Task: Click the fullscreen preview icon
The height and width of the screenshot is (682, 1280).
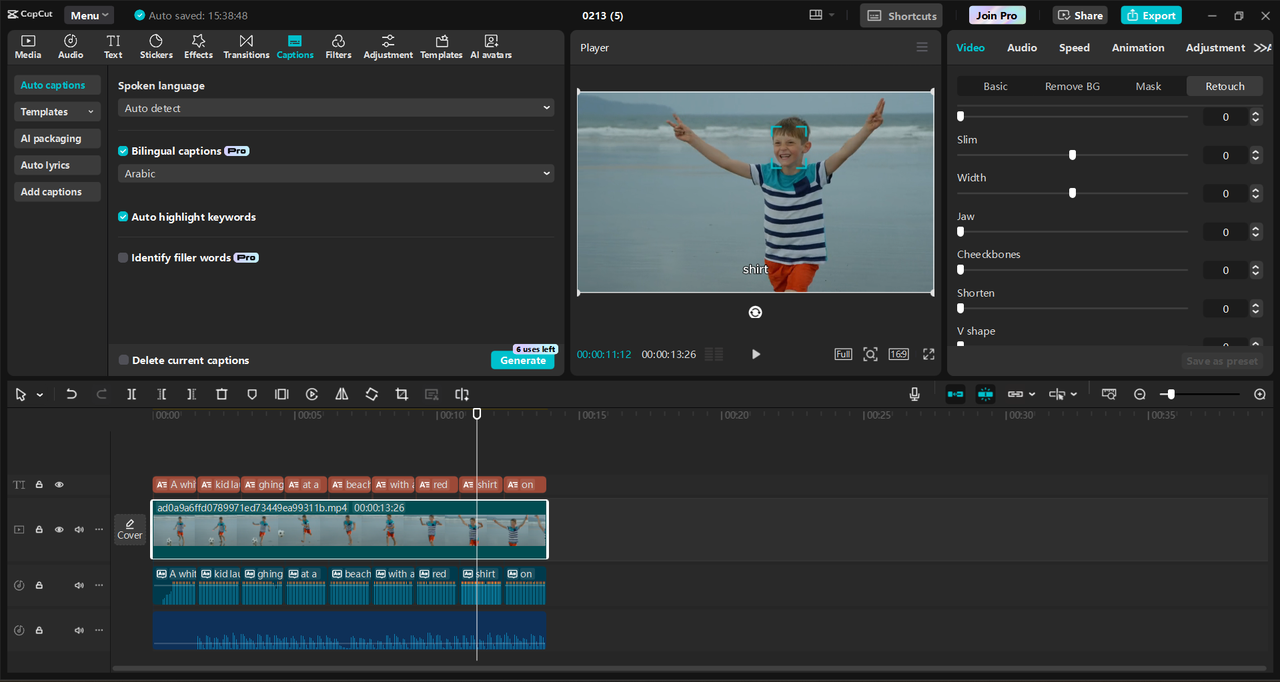Action: pos(929,354)
